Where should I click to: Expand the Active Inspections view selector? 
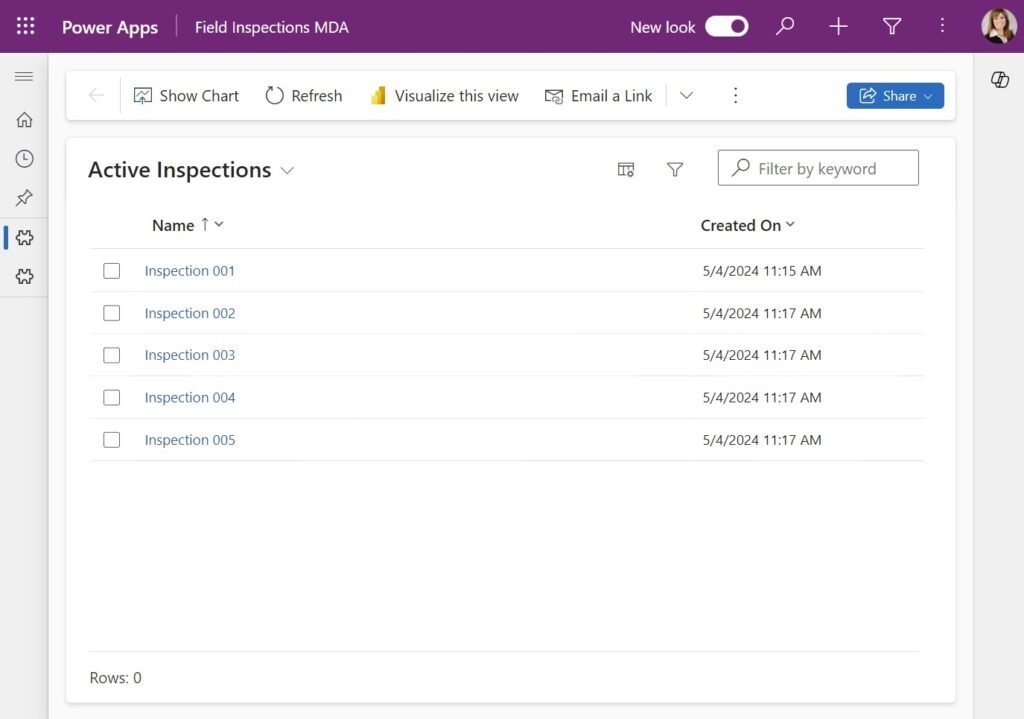tap(287, 170)
